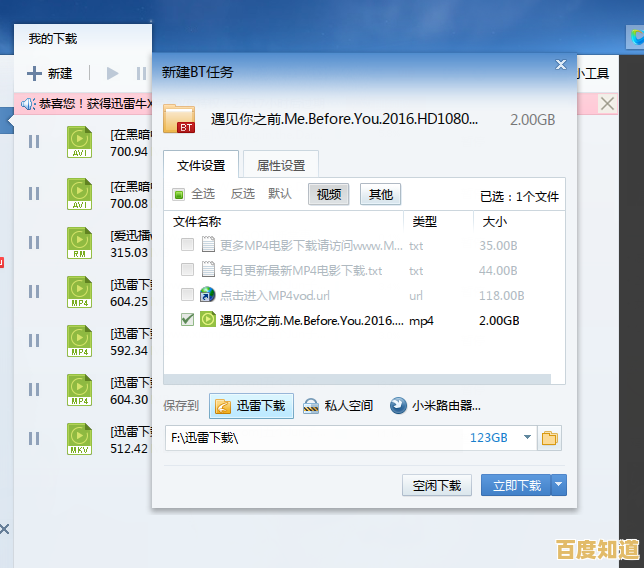Click the 空闲下载 button
Screen dimensions: 644x568
click(x=437, y=485)
